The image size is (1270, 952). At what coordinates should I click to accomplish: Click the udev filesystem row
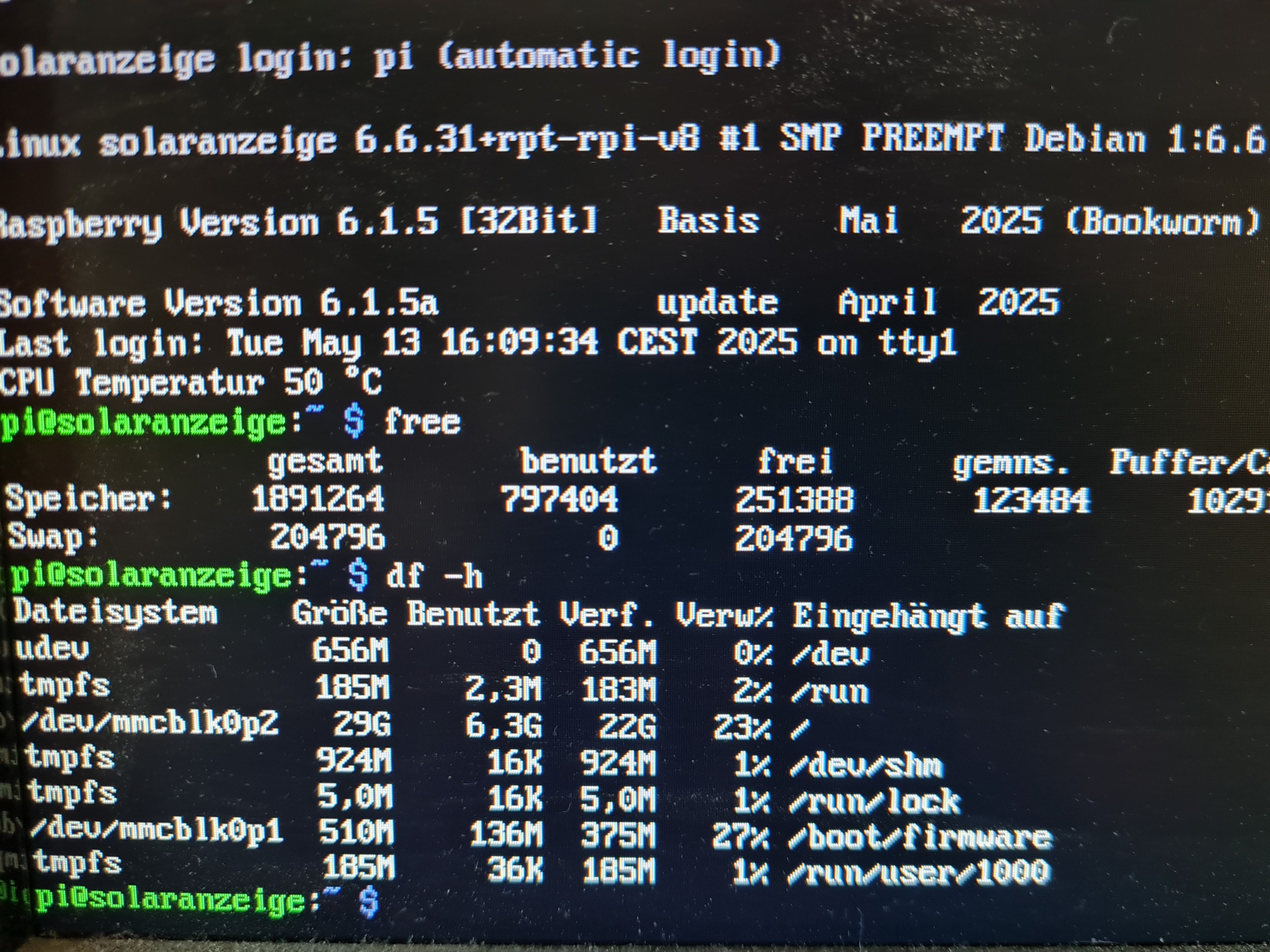53,649
